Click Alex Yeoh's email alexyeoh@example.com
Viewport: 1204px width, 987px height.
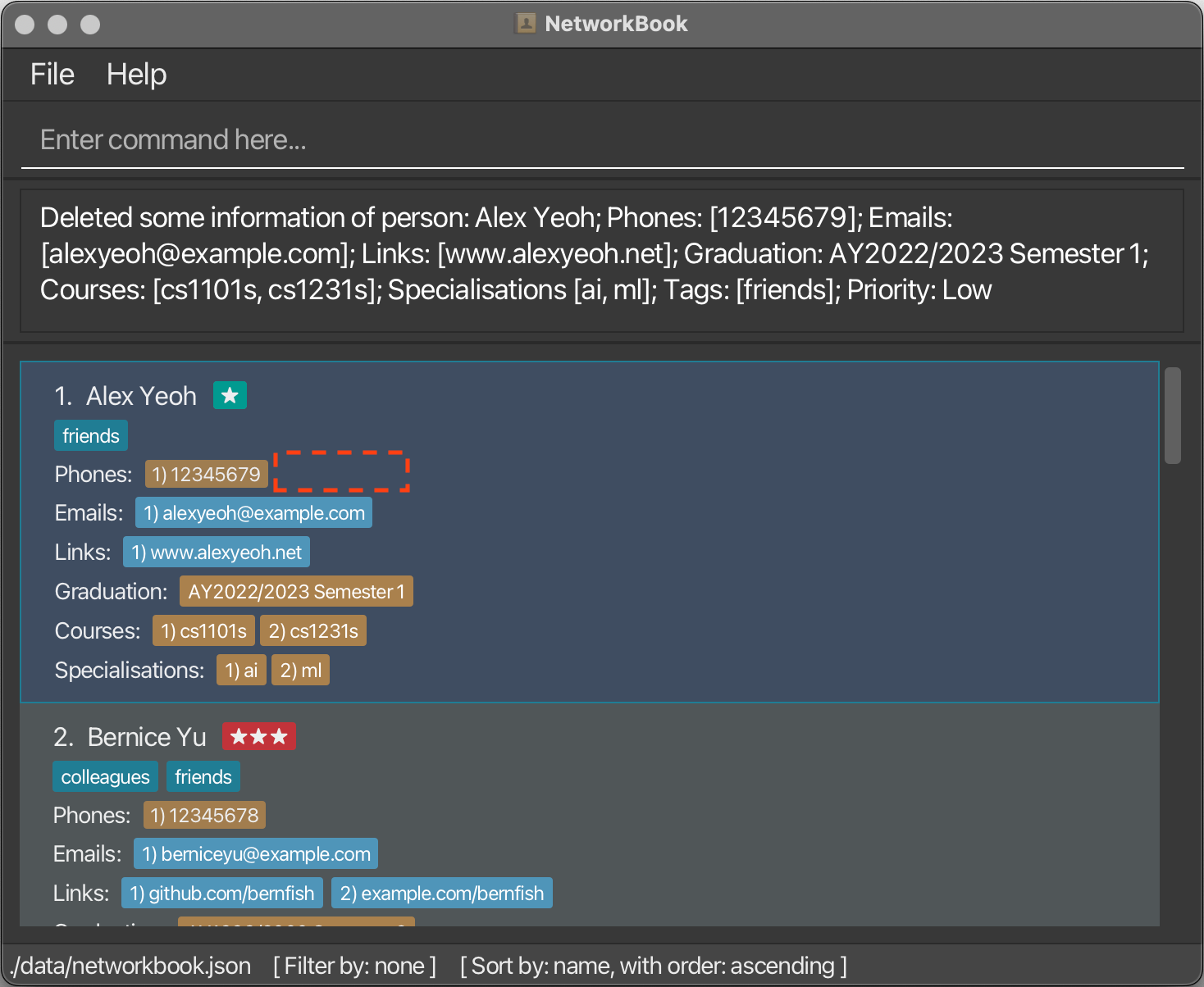click(x=254, y=513)
